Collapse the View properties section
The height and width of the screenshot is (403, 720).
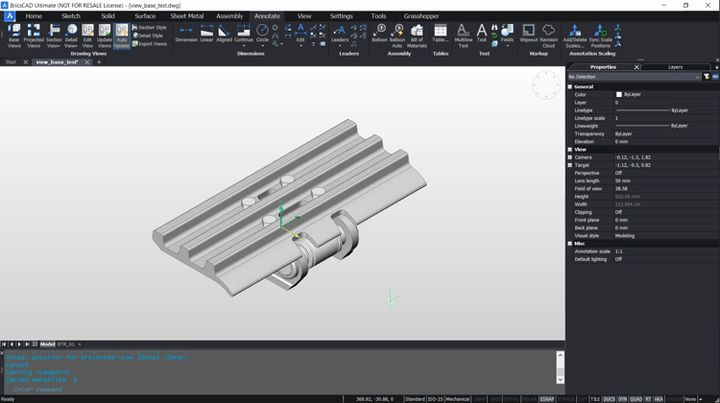(570, 150)
